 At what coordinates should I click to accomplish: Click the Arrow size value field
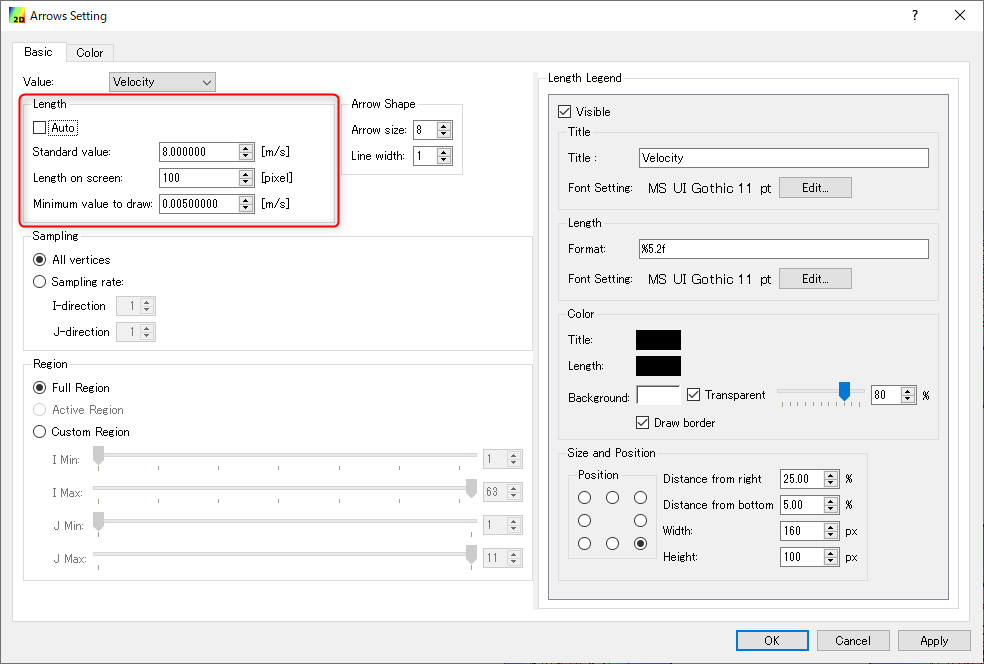click(425, 130)
